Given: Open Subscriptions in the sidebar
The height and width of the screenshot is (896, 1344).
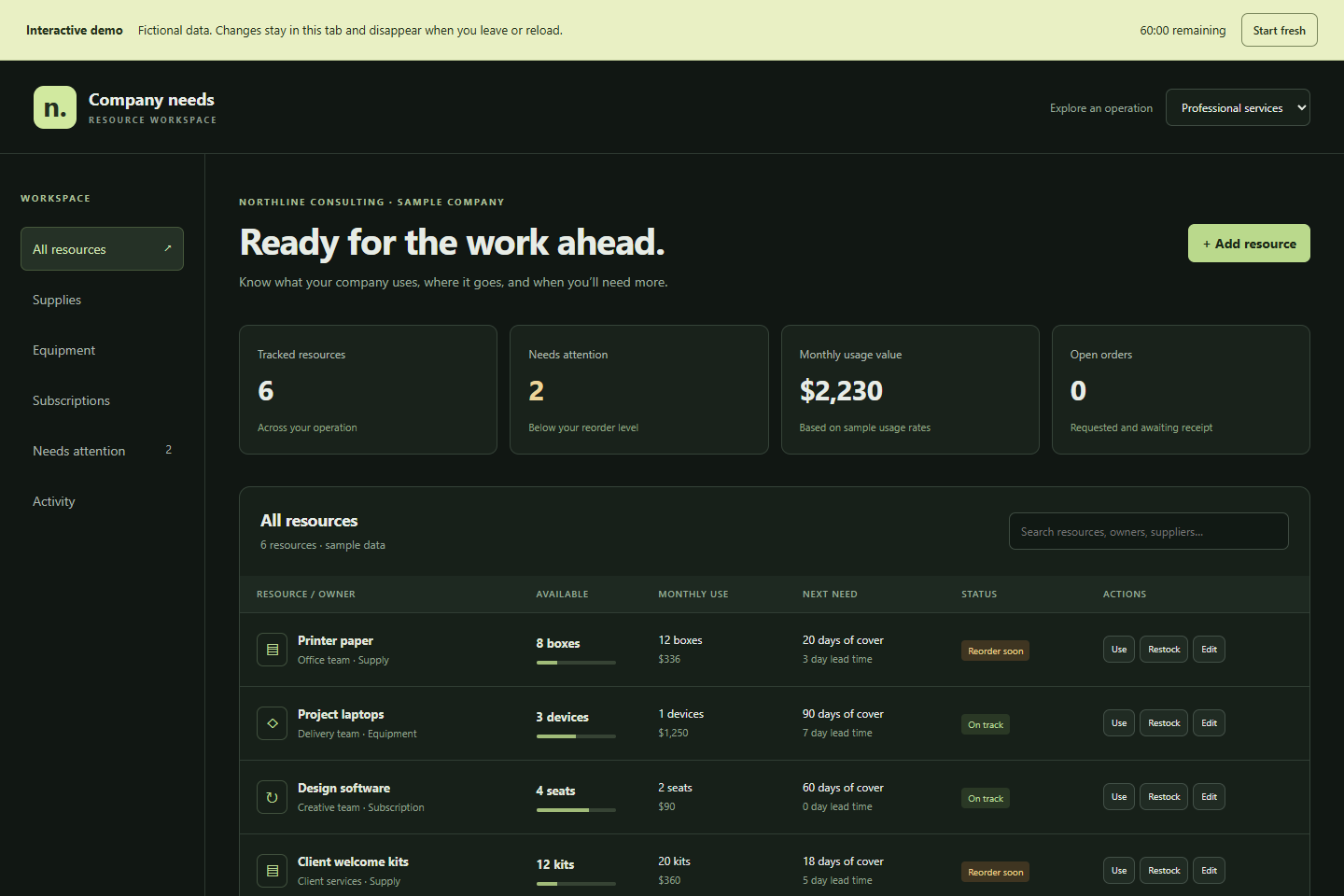Looking at the screenshot, I should (102, 400).
